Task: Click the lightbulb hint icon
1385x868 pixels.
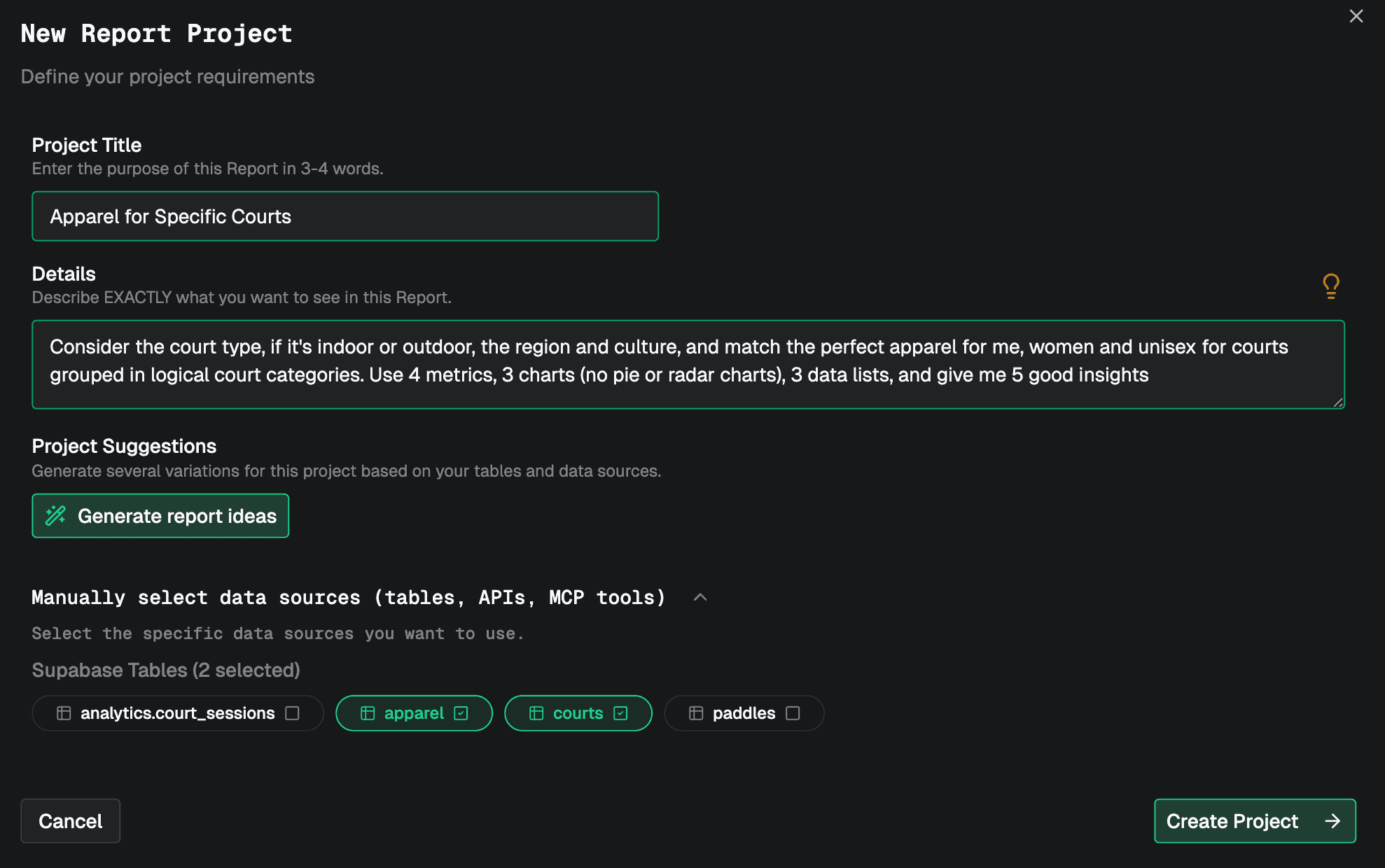Action: click(x=1330, y=286)
